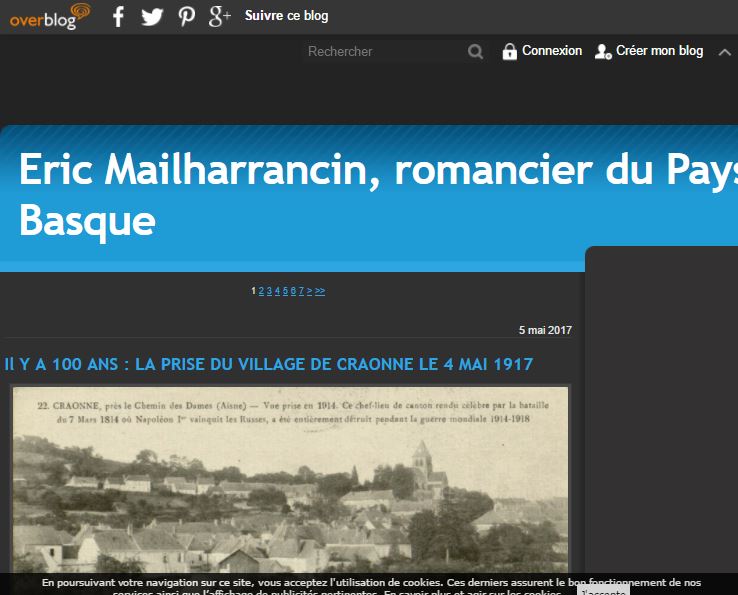Share blog on Google Plus
Screen dimensions: 738x595
pos(219,16)
